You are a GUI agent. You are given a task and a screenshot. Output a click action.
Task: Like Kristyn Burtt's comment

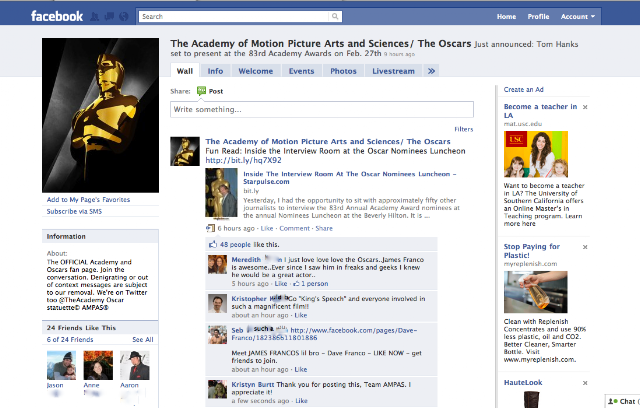[301, 401]
